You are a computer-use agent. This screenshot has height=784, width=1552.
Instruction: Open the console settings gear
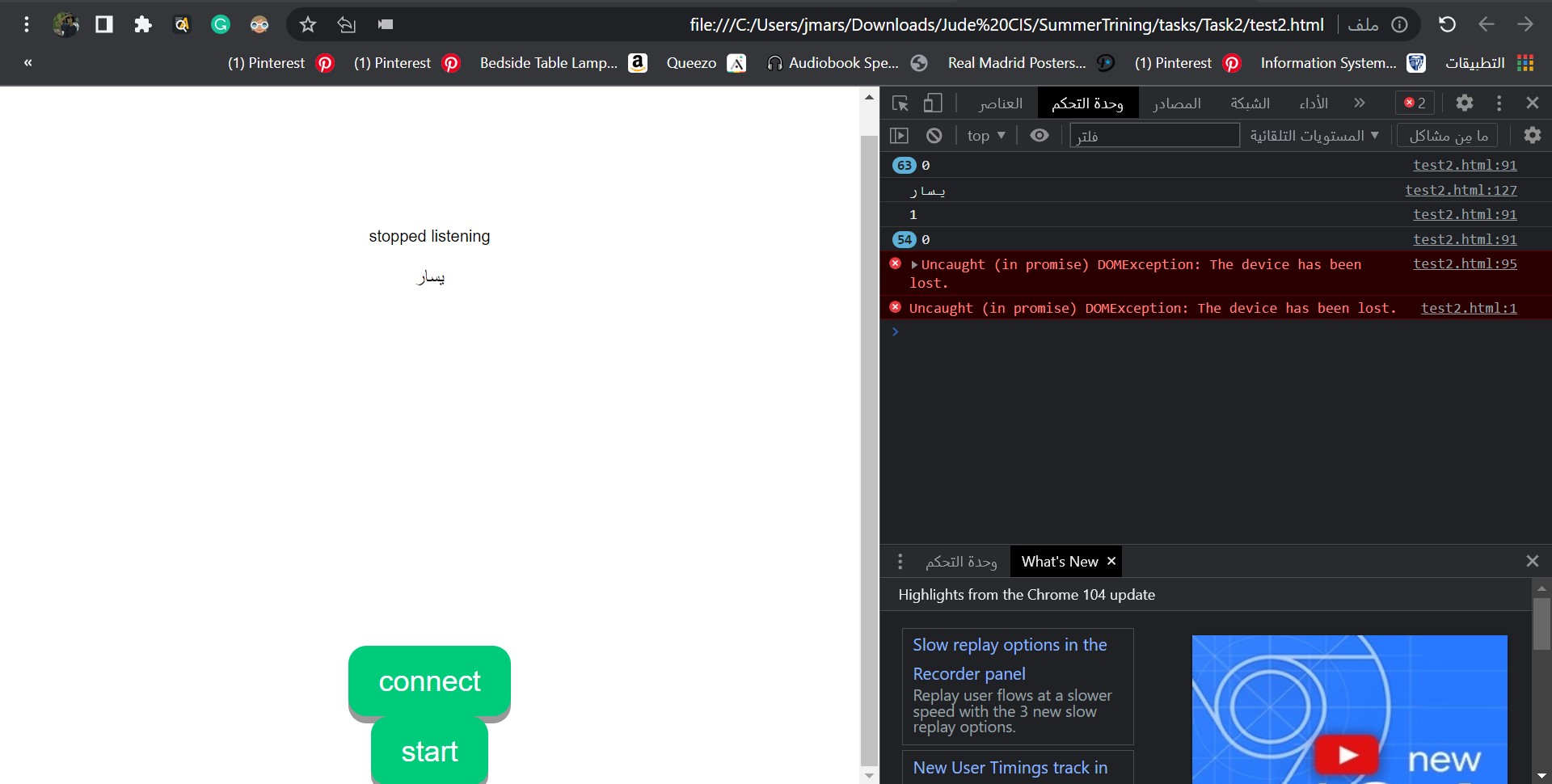point(1532,135)
